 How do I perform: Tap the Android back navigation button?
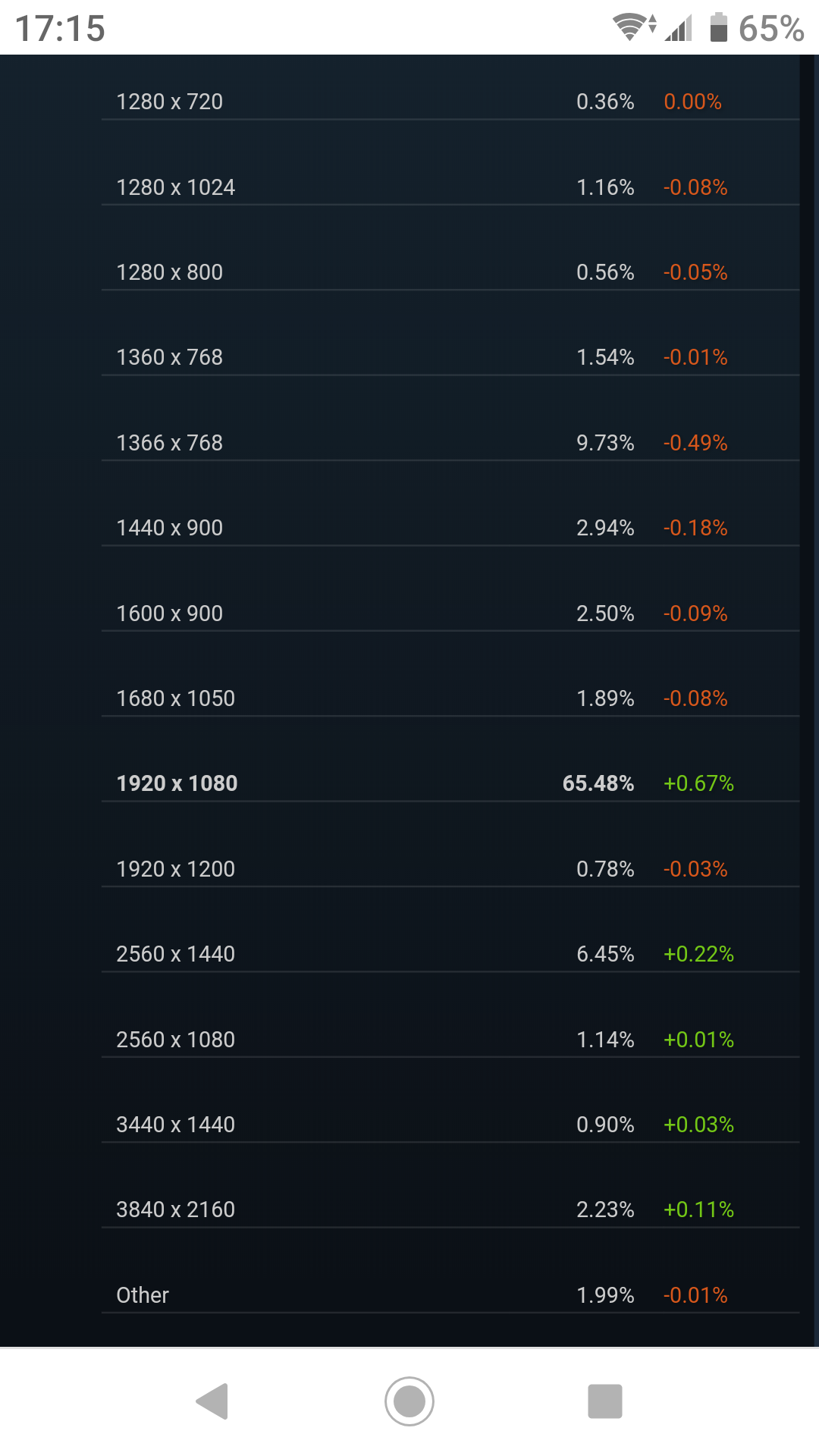click(213, 1401)
